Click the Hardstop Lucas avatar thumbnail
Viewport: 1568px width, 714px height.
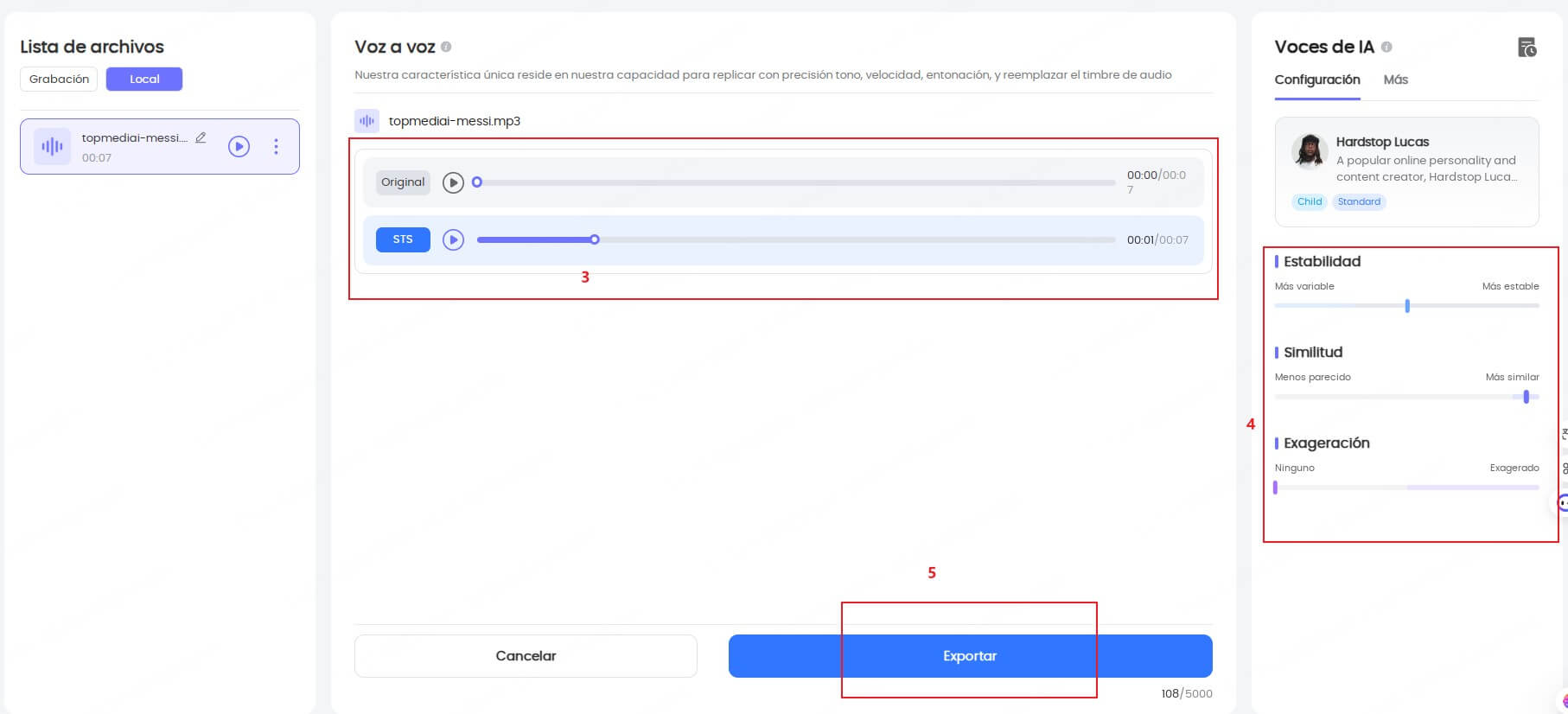1310,151
